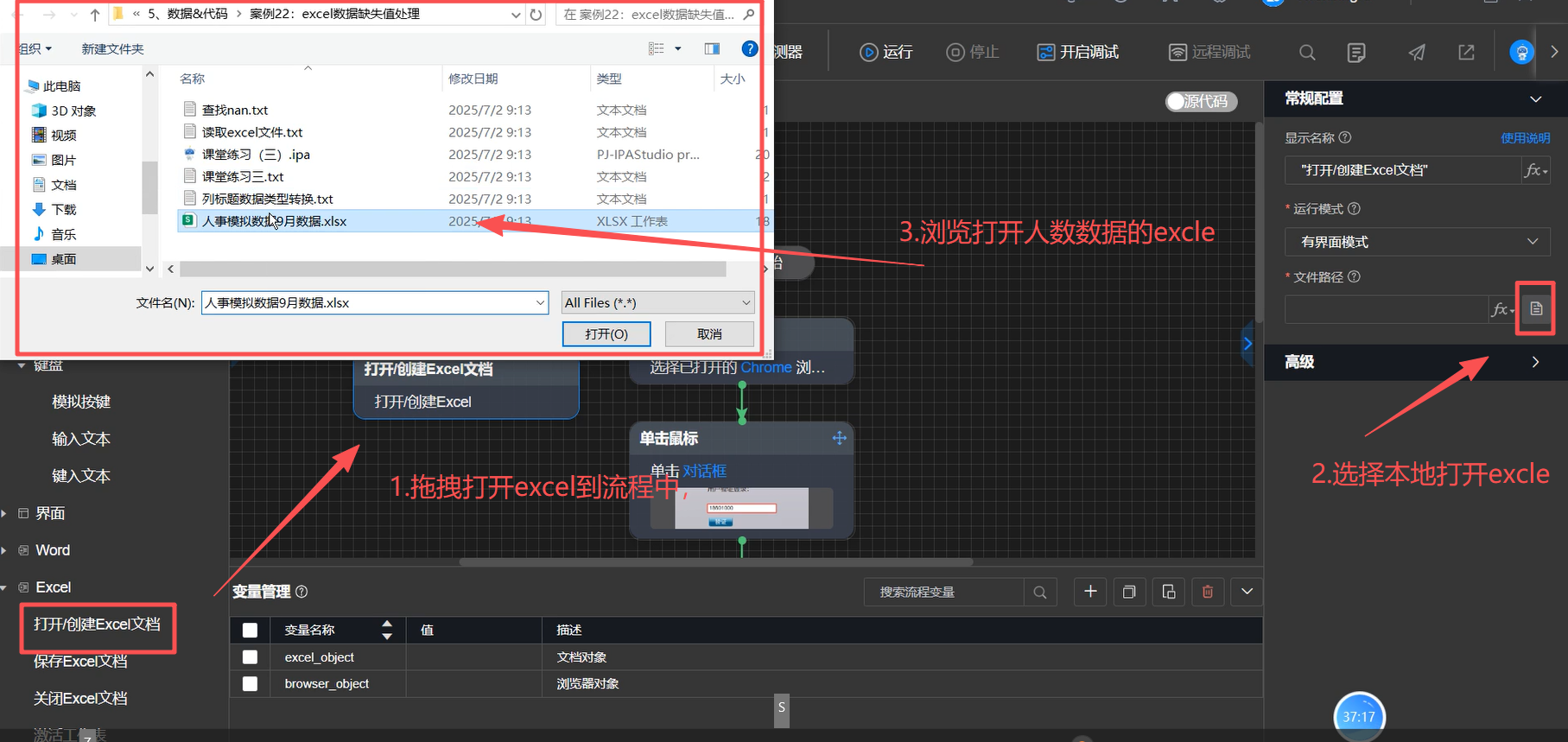Screen dimensions: 1568x742
Task: Click 打开(O) button in file dialog
Action: click(x=606, y=334)
